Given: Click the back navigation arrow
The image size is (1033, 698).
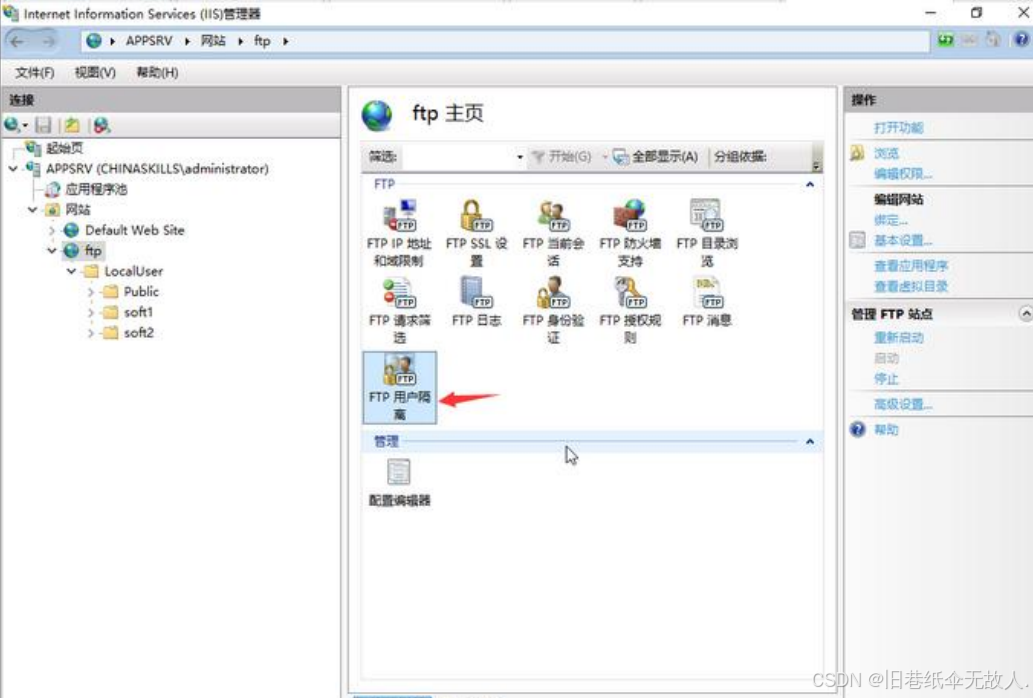Looking at the screenshot, I should pyautogui.click(x=17, y=41).
